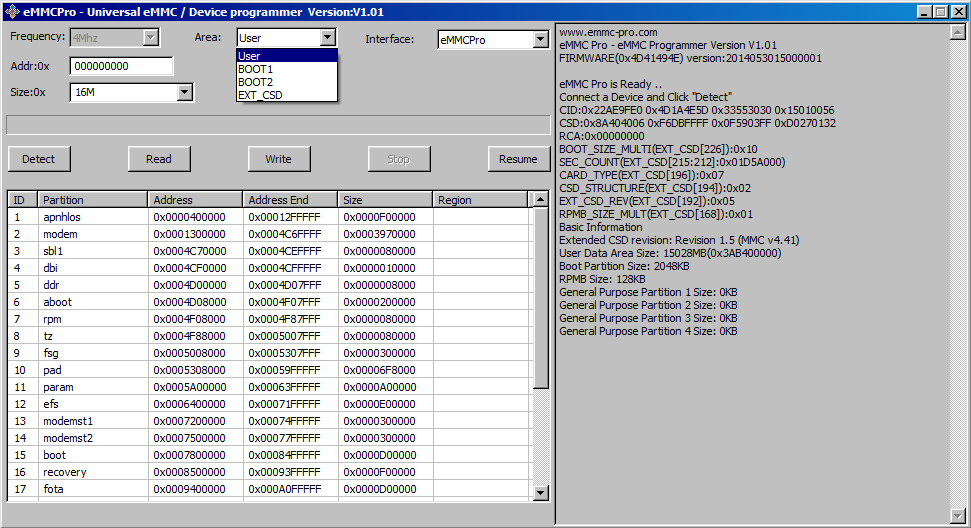Sort by the Address End column header
971x528 pixels.
pyautogui.click(x=290, y=200)
